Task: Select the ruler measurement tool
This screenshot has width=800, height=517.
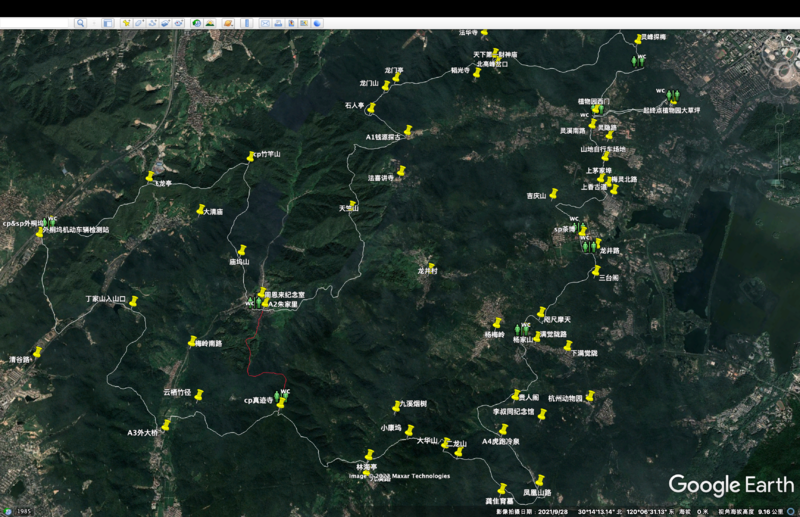Action: (x=247, y=23)
